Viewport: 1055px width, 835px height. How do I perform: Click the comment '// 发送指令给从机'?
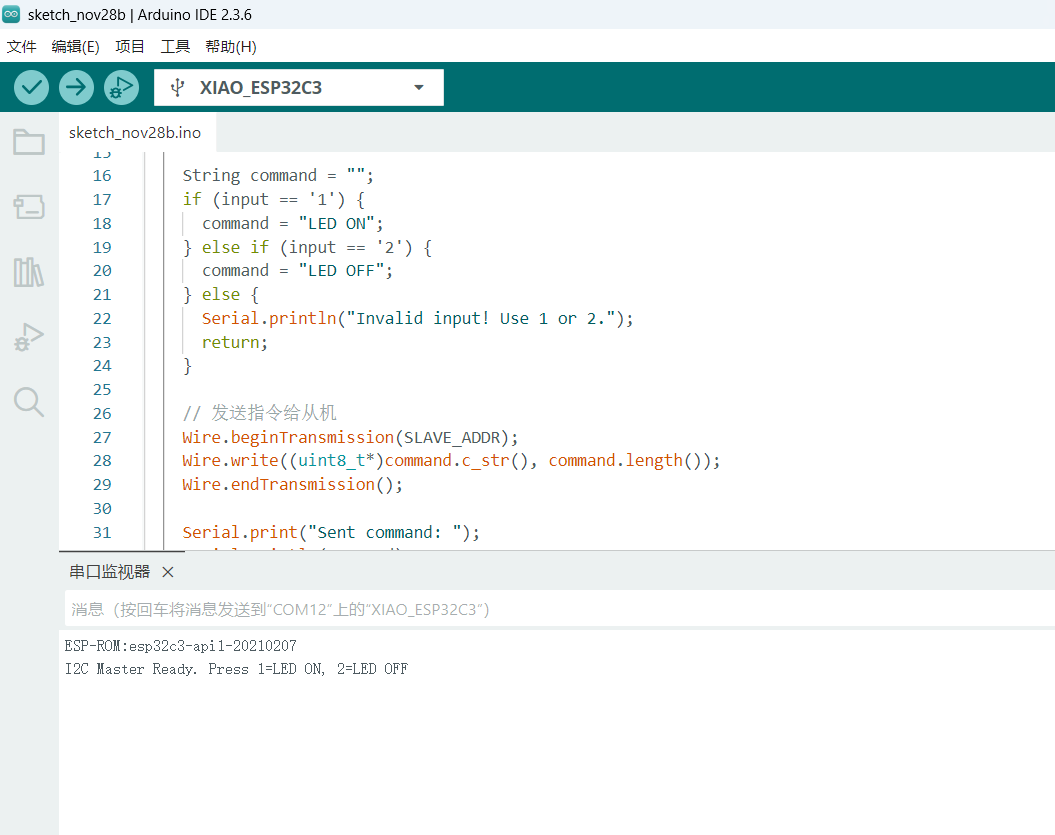click(259, 413)
